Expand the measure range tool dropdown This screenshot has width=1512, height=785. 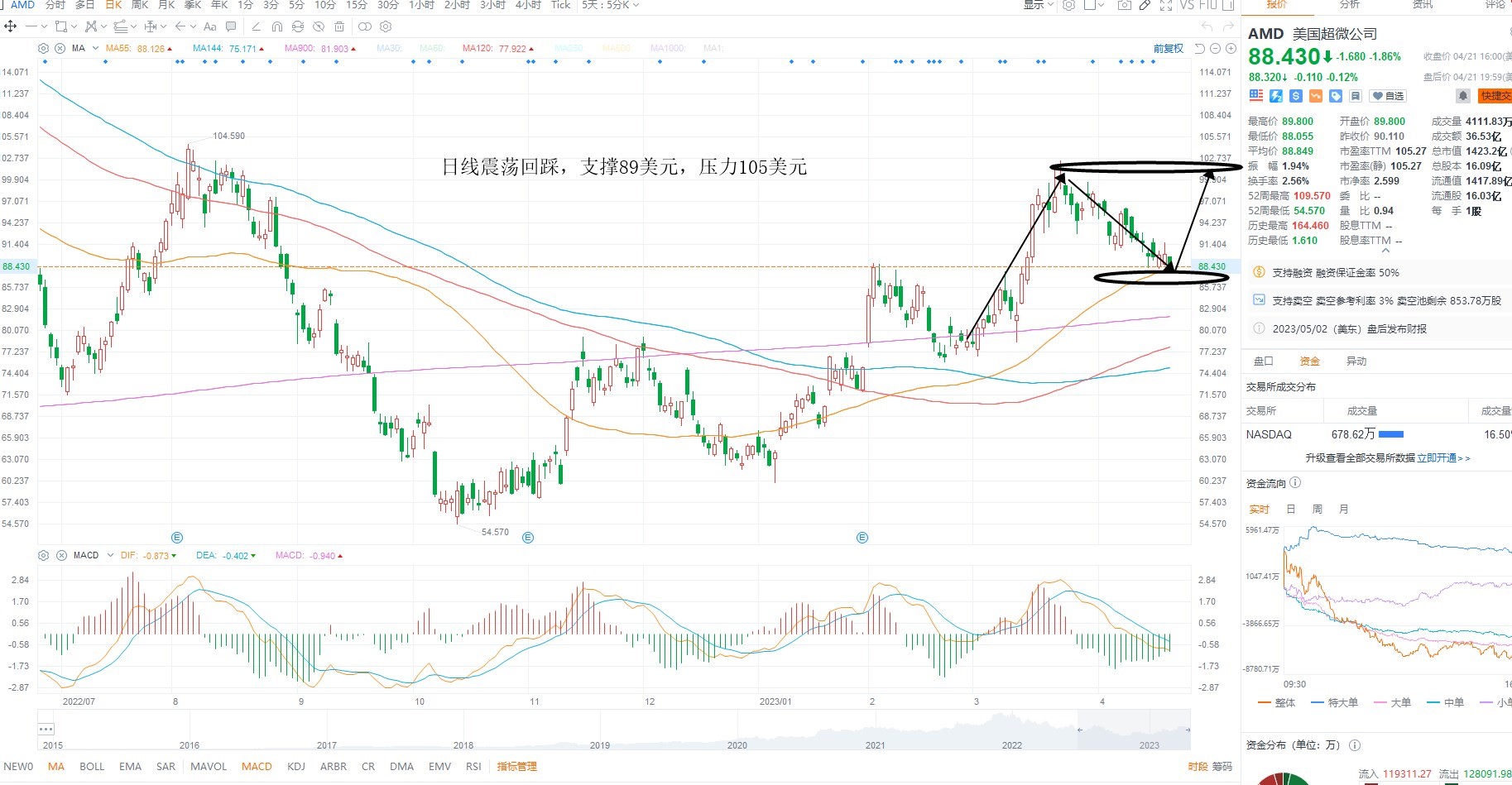(x=164, y=26)
